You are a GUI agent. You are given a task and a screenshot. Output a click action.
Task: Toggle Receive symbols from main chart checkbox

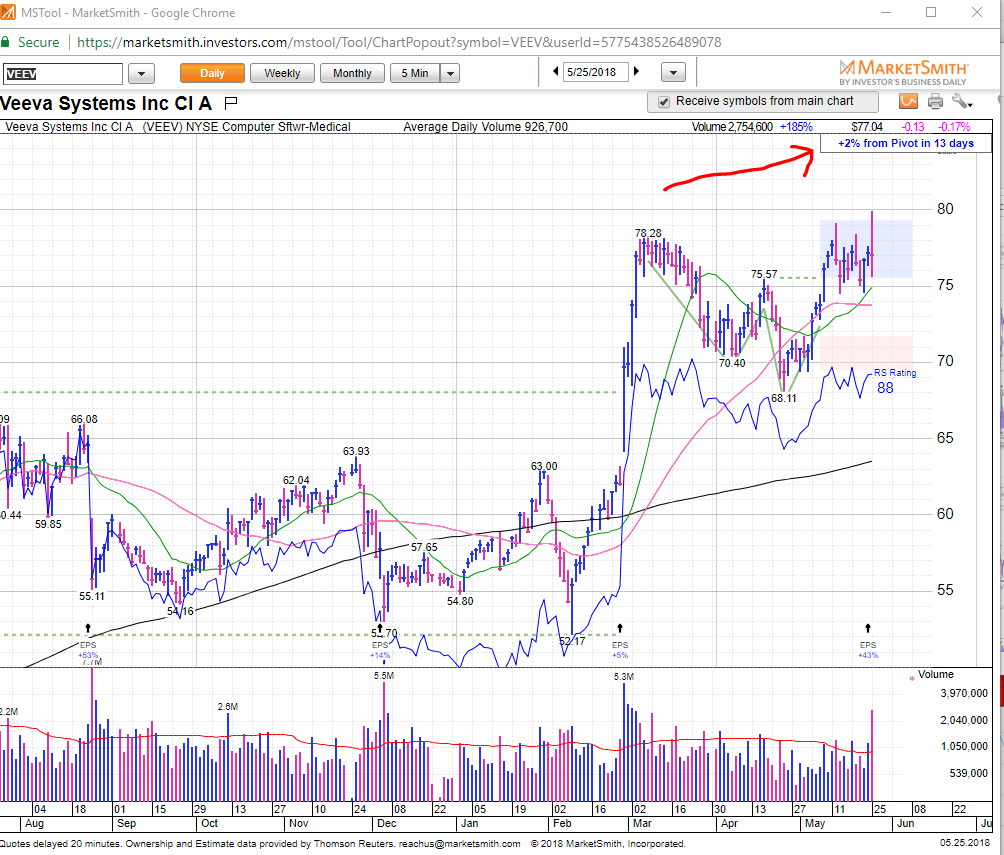click(x=664, y=102)
